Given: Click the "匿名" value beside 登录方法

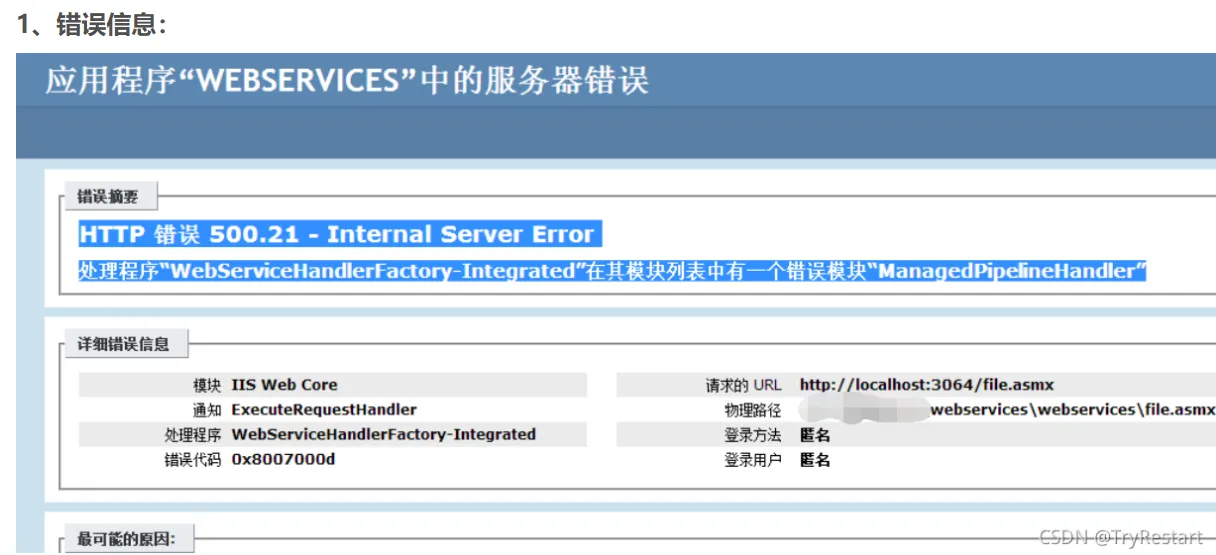Looking at the screenshot, I should [x=815, y=436].
